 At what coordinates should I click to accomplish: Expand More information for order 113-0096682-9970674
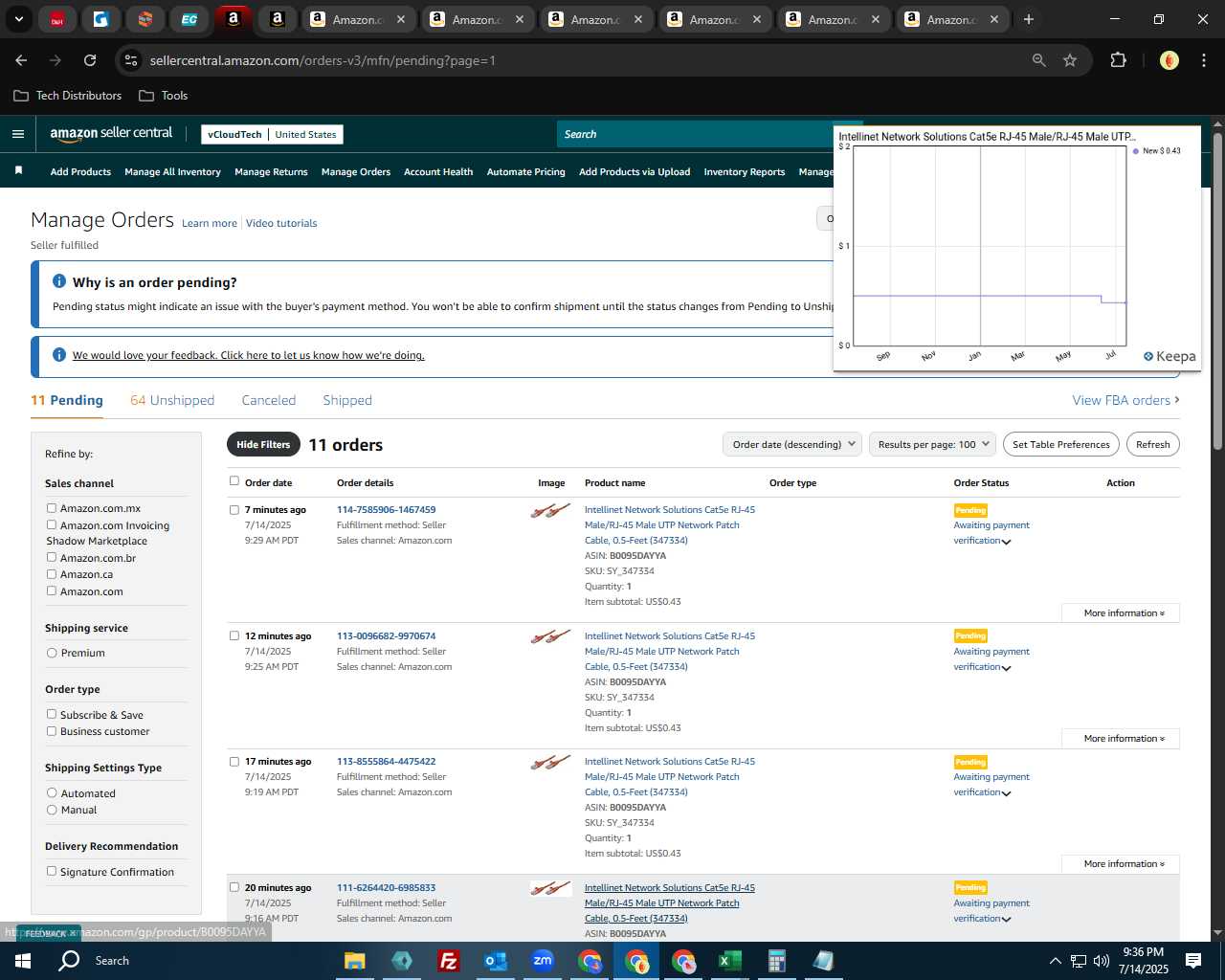(x=1121, y=739)
